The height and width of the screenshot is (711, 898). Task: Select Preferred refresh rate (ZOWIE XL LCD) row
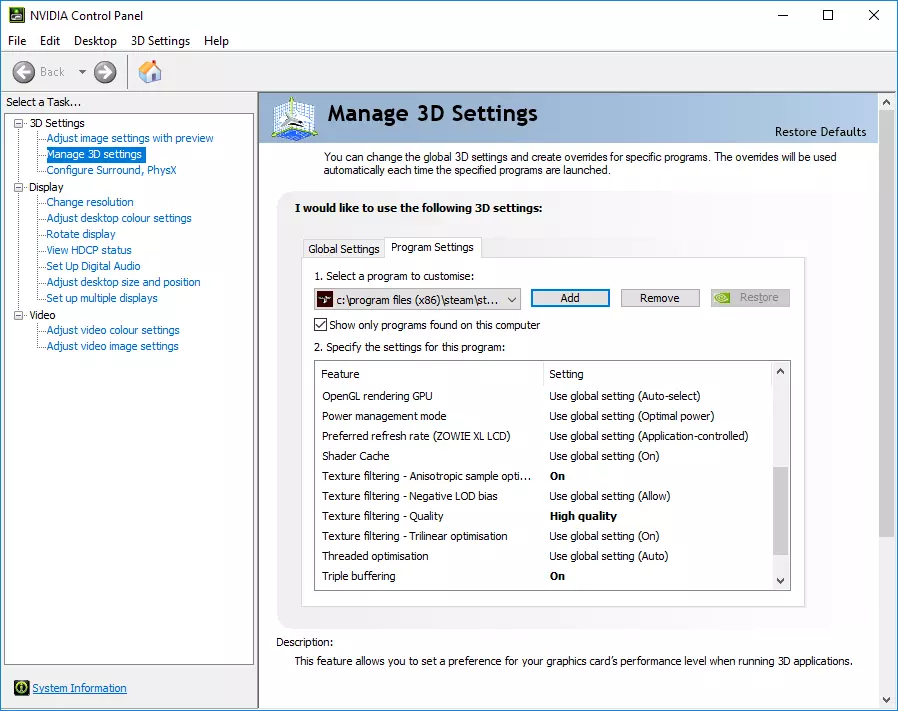543,436
